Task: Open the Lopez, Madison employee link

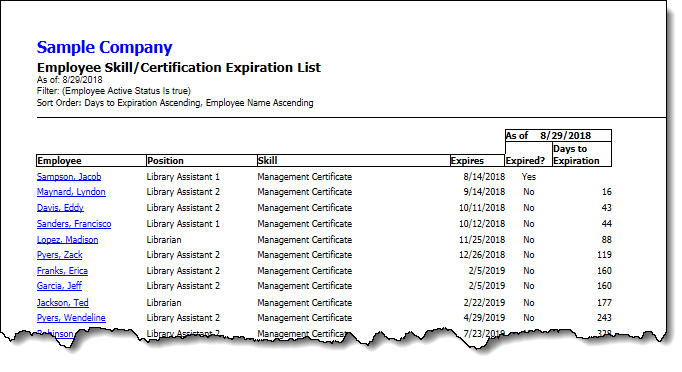Action: (67, 240)
